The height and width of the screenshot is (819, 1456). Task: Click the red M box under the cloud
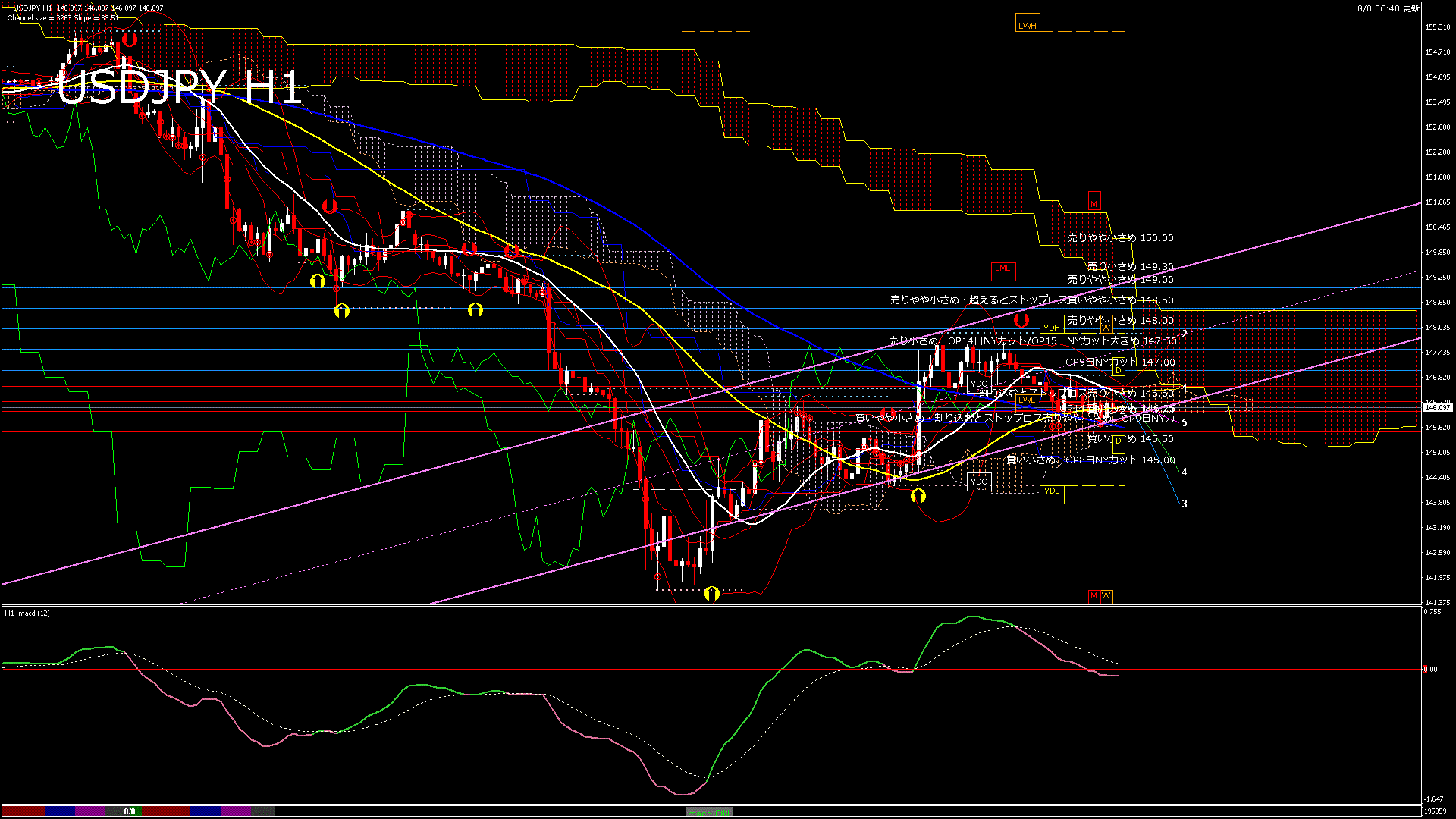[x=1094, y=202]
